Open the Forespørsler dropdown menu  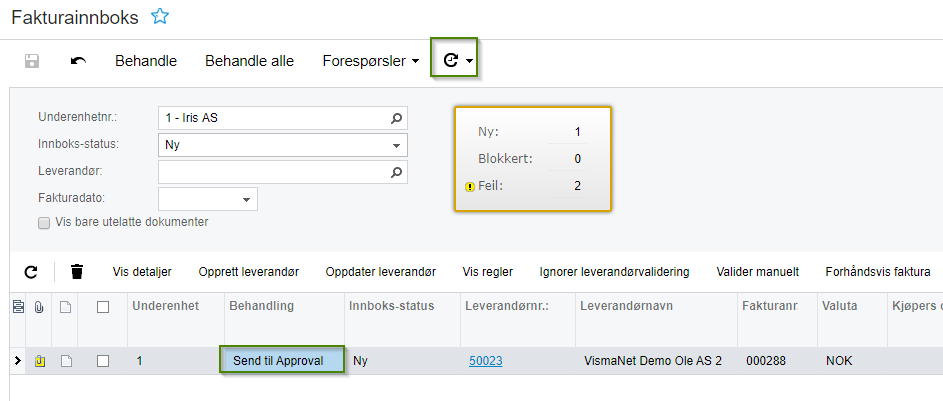point(370,61)
